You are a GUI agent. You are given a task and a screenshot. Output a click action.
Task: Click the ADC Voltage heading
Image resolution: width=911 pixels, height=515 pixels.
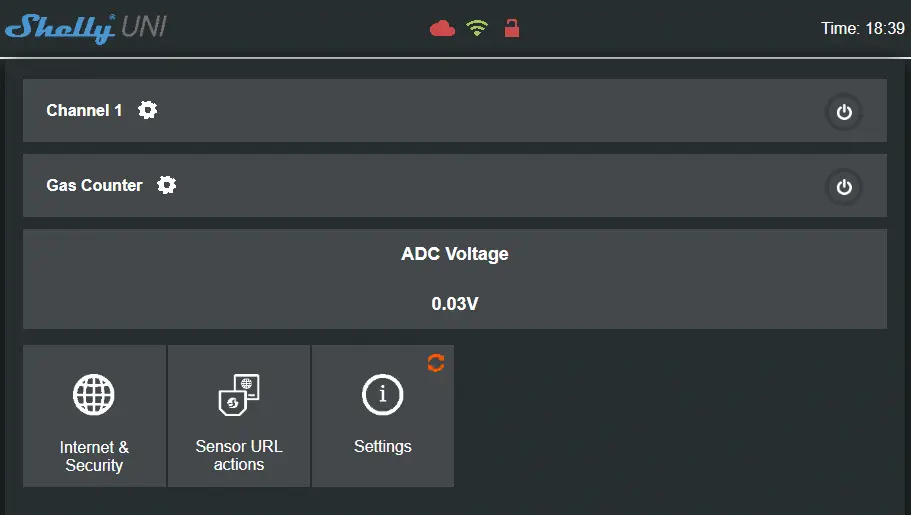[x=455, y=254]
